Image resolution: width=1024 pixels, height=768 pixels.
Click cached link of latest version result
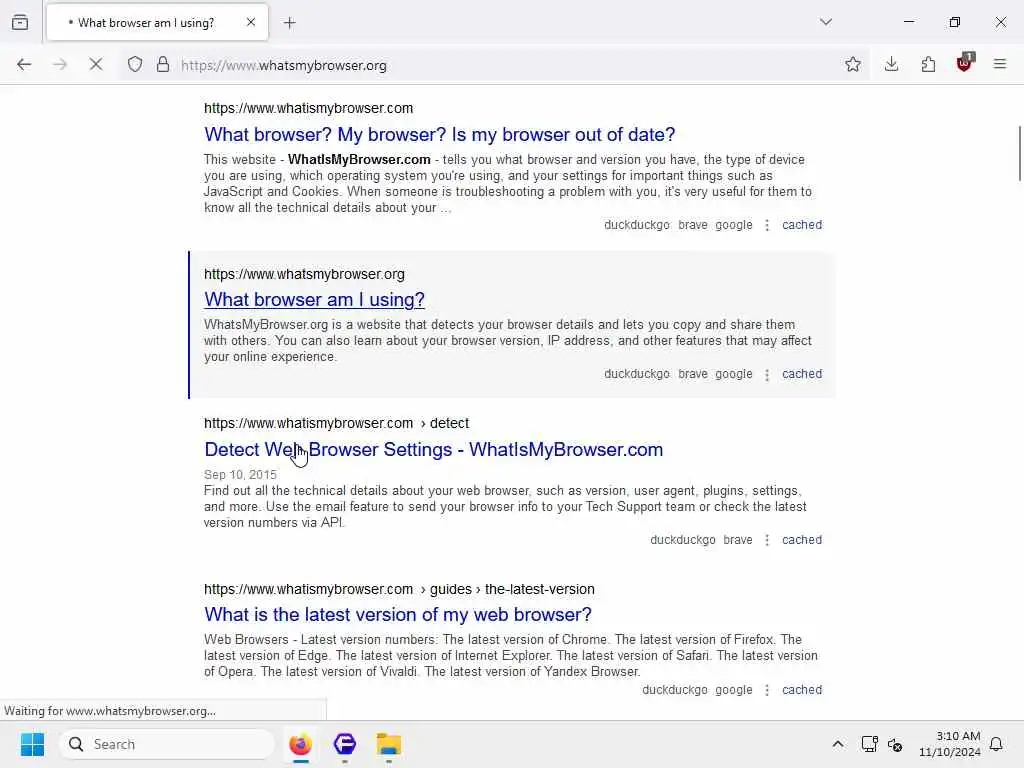[802, 690]
